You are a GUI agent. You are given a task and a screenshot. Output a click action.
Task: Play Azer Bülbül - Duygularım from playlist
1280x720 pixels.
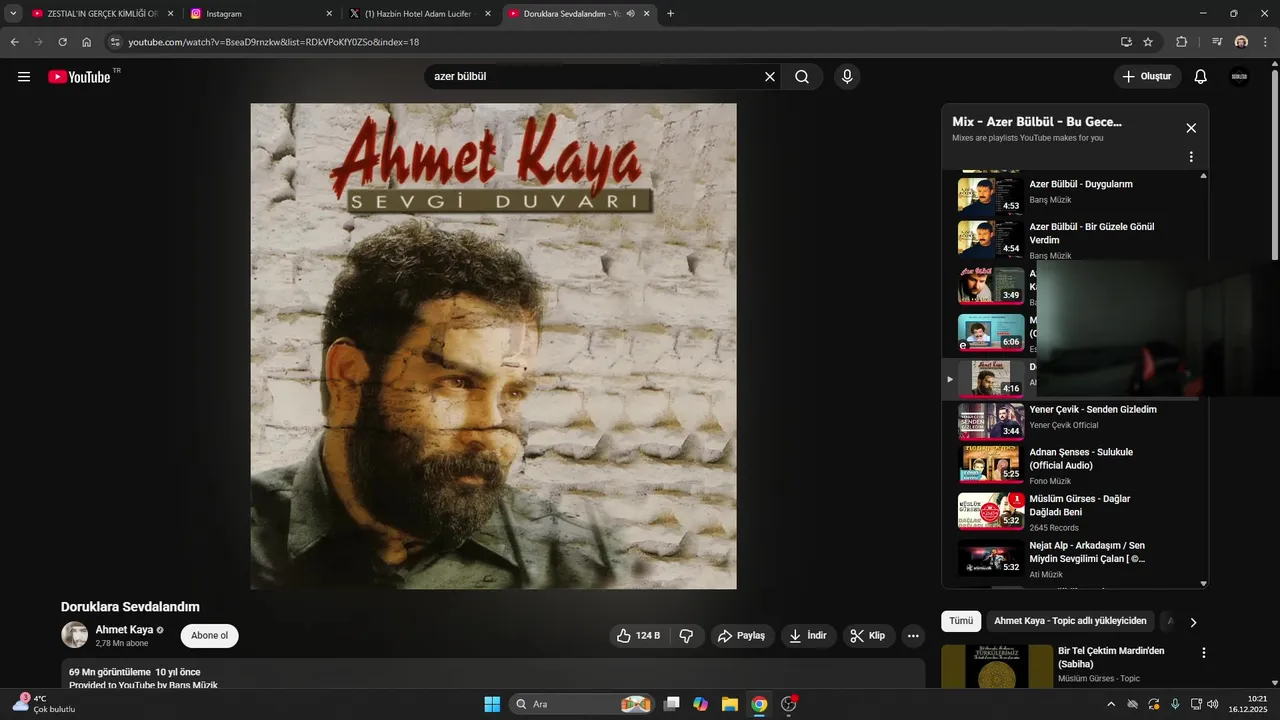pyautogui.click(x=1075, y=193)
